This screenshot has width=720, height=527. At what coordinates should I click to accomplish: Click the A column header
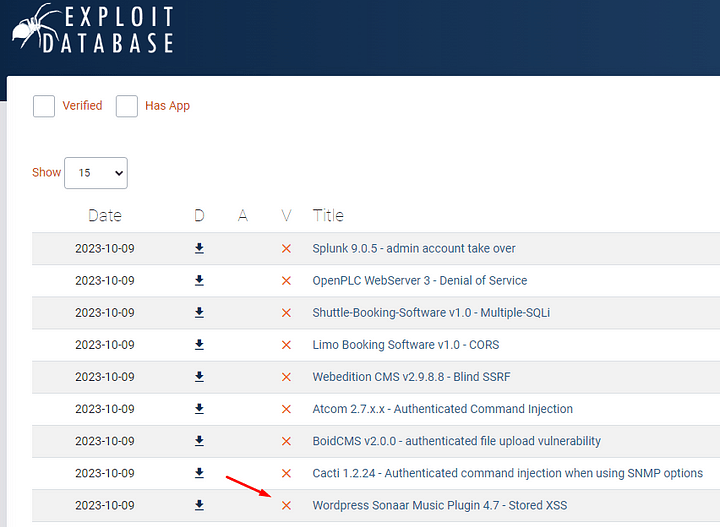coord(243,215)
